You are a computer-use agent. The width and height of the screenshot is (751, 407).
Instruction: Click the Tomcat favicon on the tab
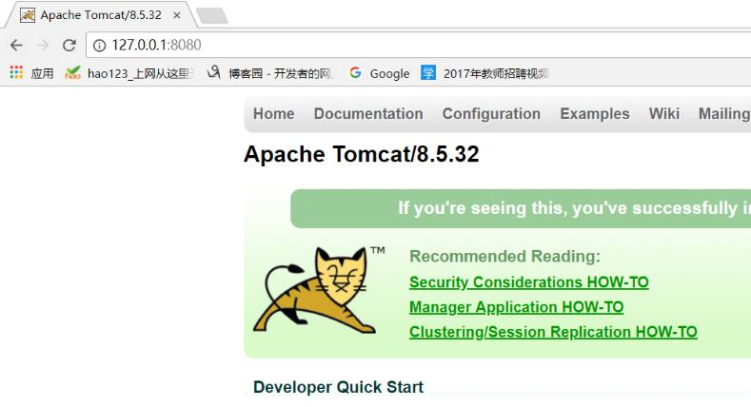click(27, 15)
